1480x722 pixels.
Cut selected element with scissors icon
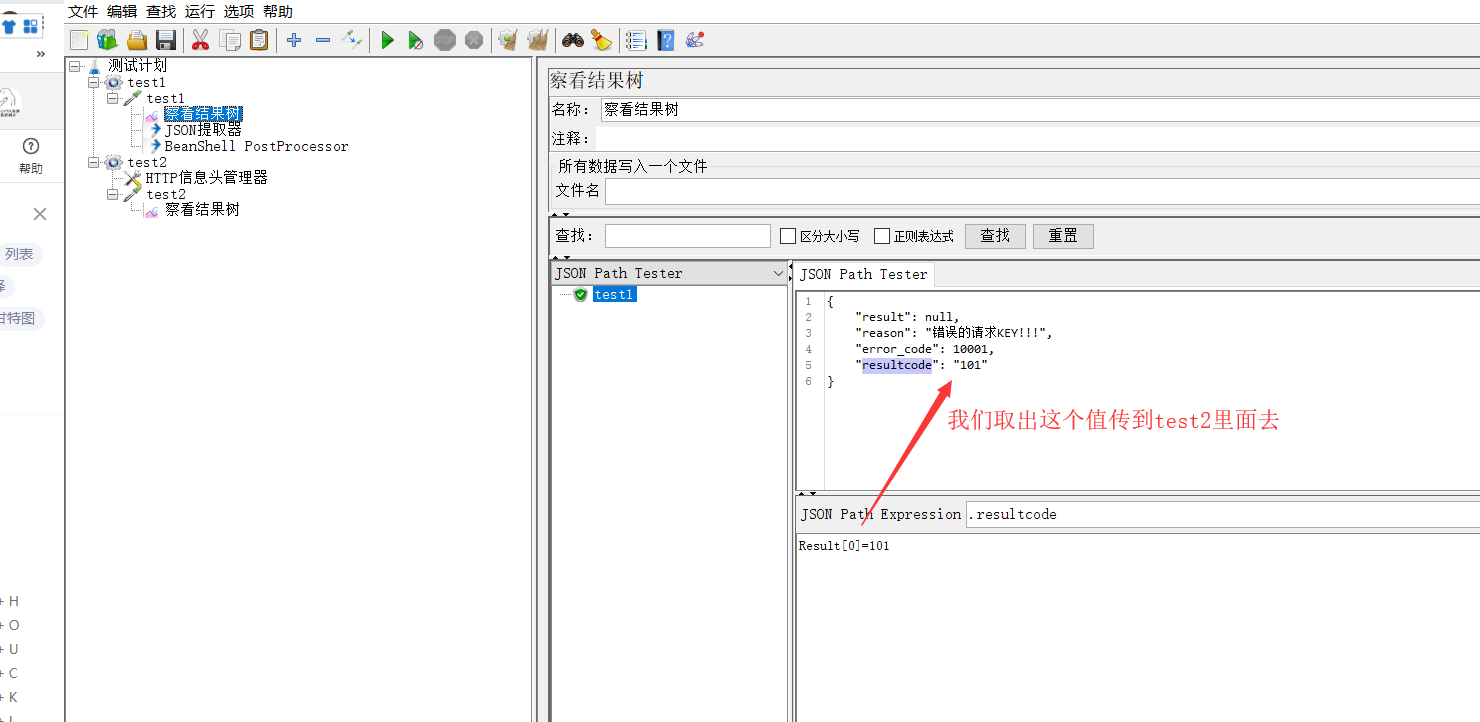coord(200,40)
